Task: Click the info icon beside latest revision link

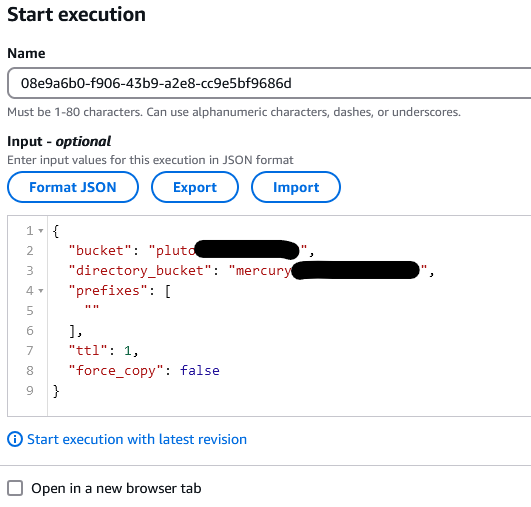Action: tap(15, 439)
